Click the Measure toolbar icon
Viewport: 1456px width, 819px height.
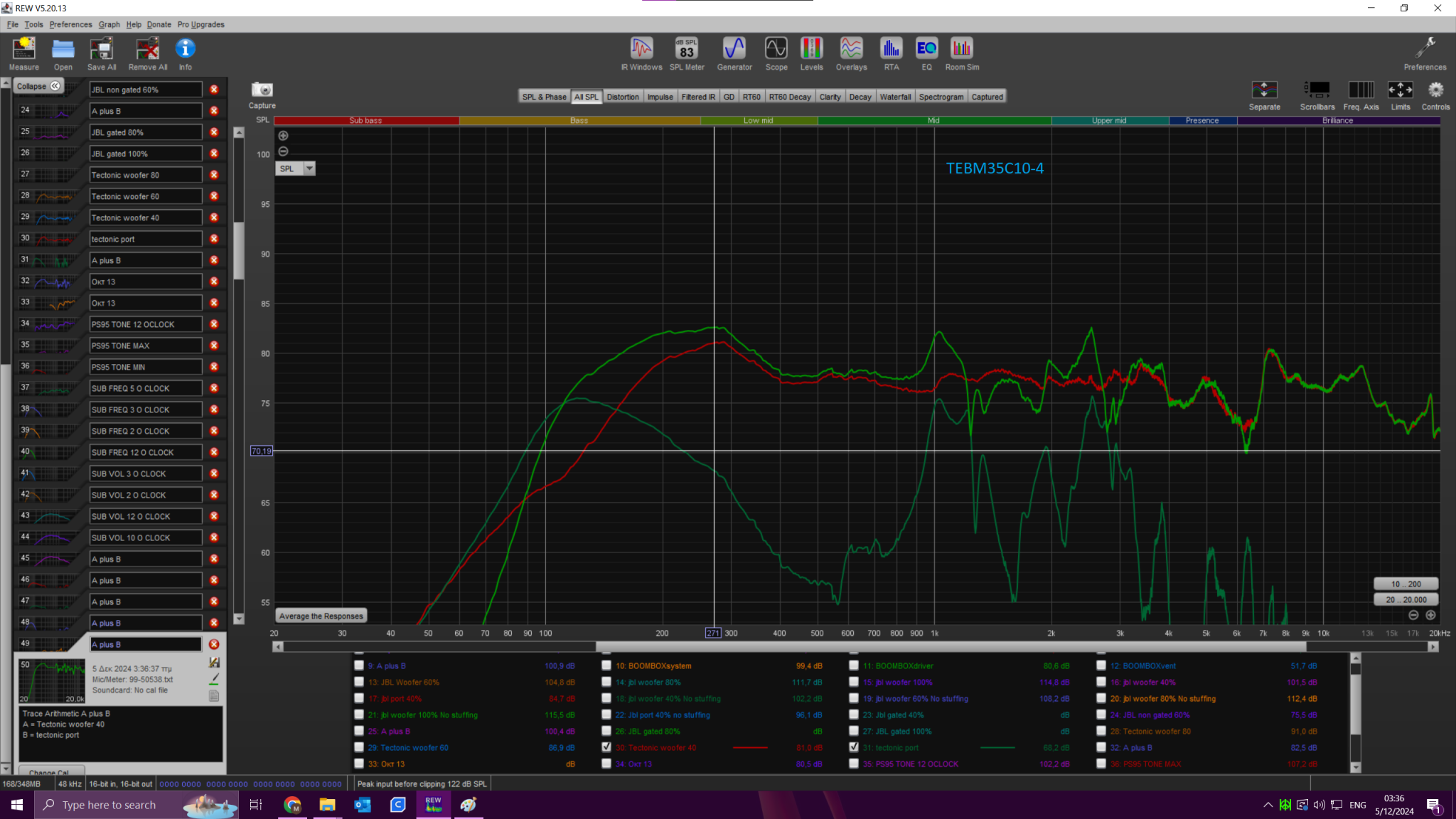23,54
